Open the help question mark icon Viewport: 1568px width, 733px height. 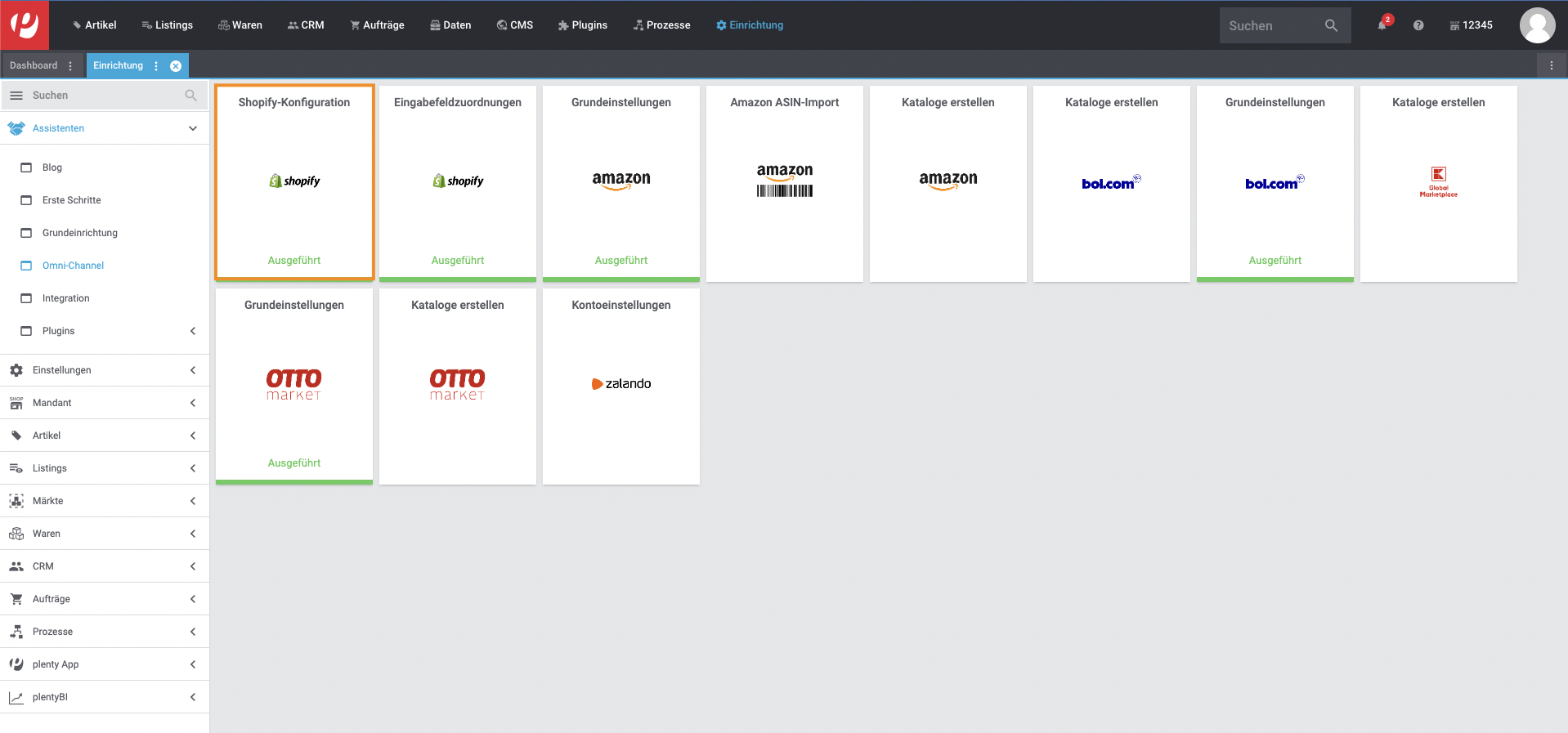pos(1418,25)
